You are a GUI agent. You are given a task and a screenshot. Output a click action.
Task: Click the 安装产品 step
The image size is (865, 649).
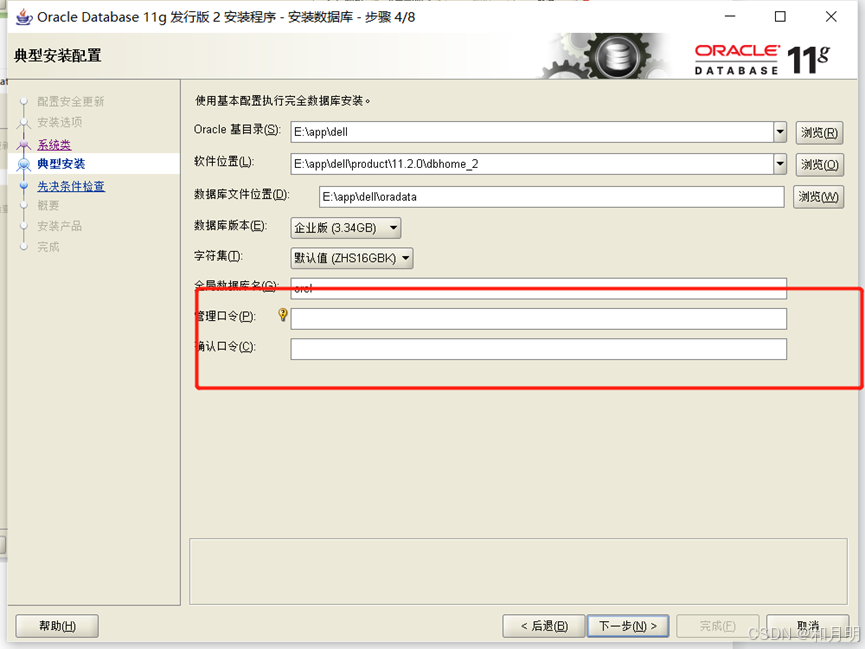point(60,226)
